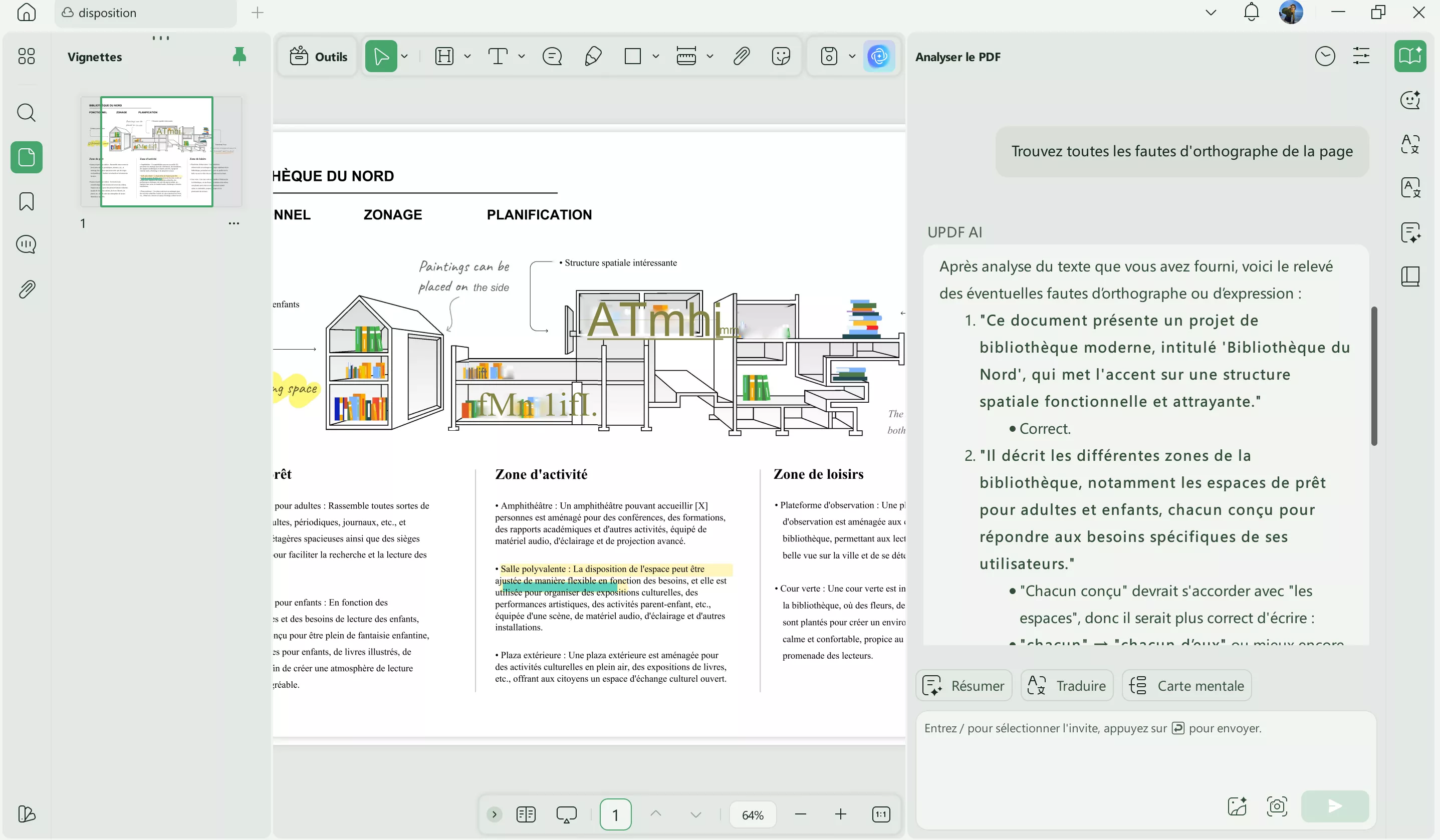Click the UPDF AI assistant icon
This screenshot has height=840, width=1440.
pos(878,56)
